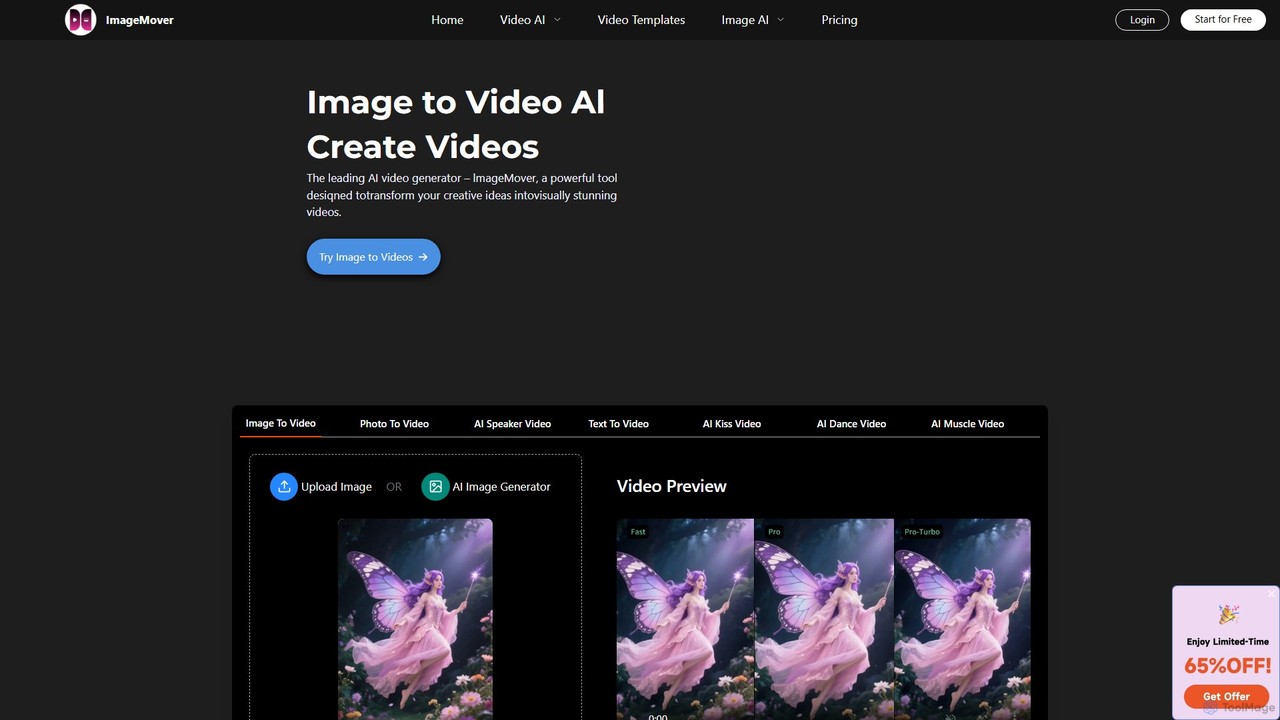Viewport: 1280px width, 720px height.
Task: Click the Fast video preview
Action: coord(685,619)
